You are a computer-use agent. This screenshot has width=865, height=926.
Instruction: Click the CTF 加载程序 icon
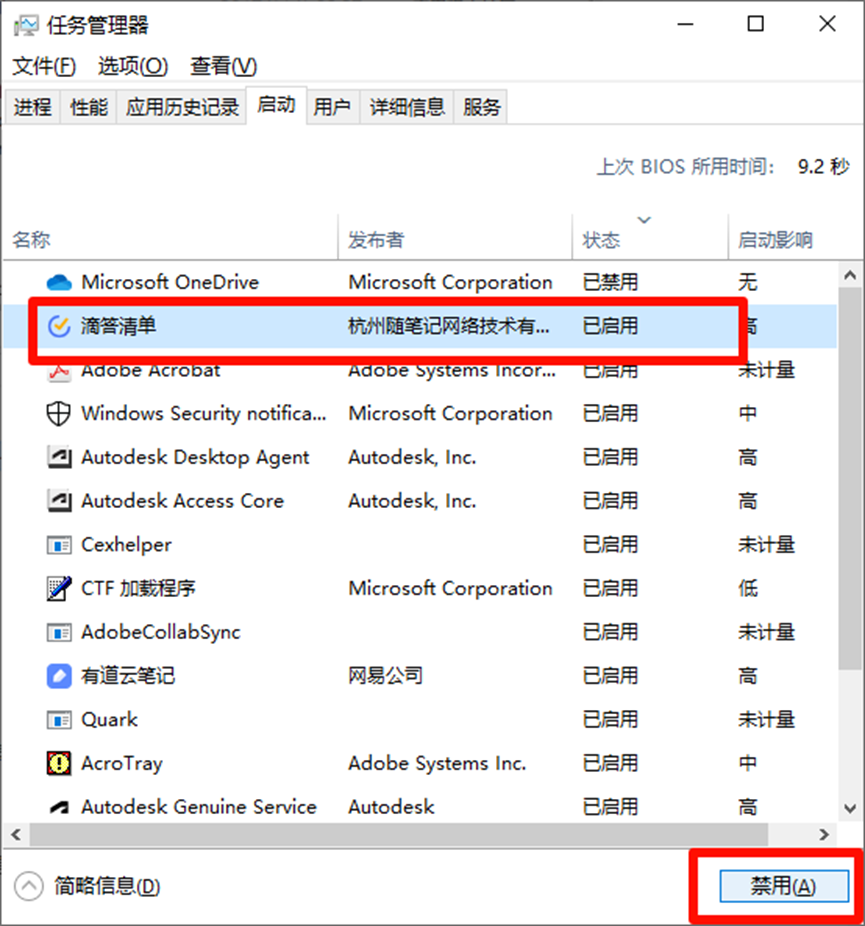[x=59, y=588]
